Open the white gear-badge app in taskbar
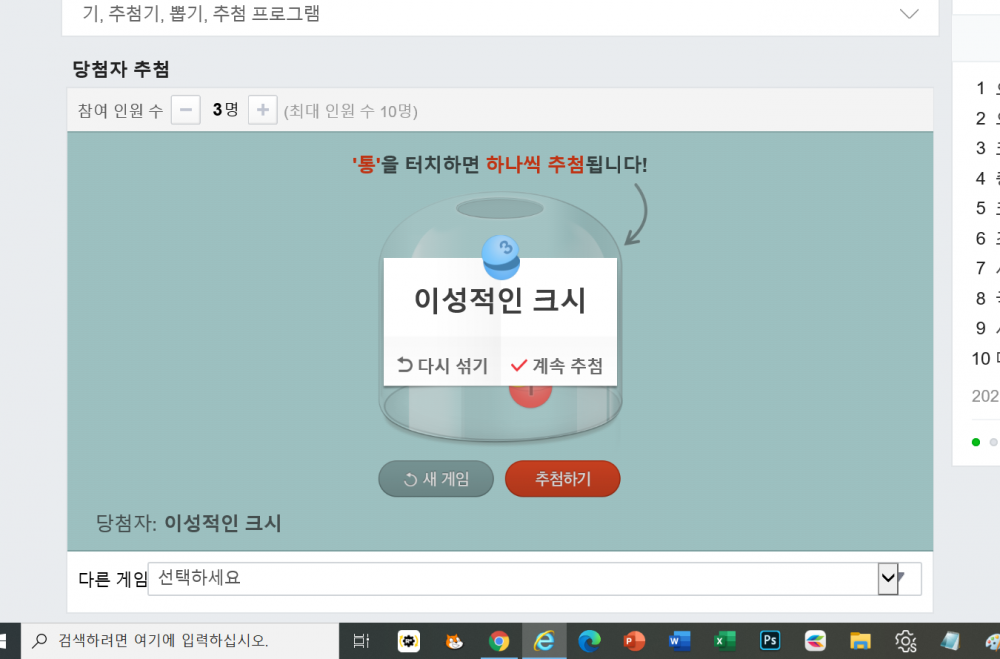The image size is (1000, 659). click(409, 641)
